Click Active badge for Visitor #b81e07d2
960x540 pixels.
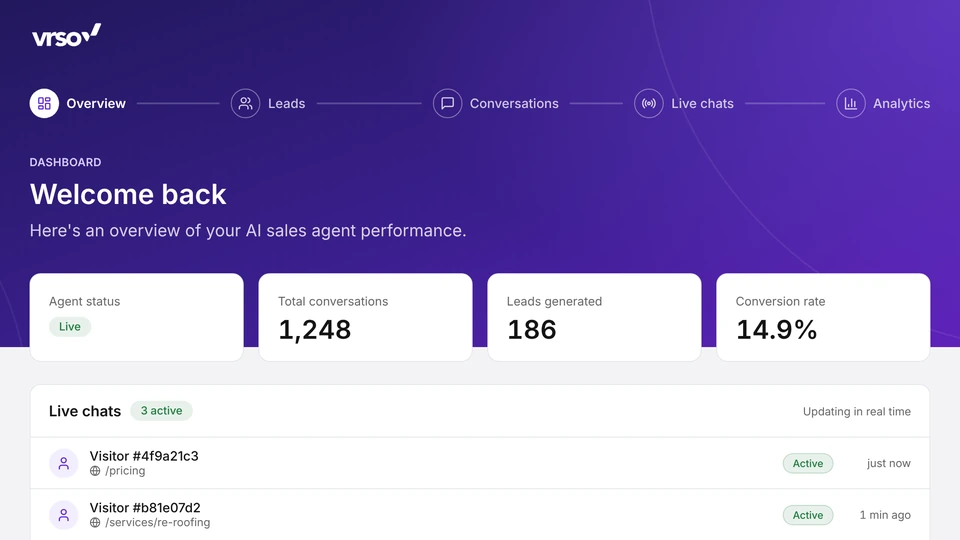click(x=808, y=515)
